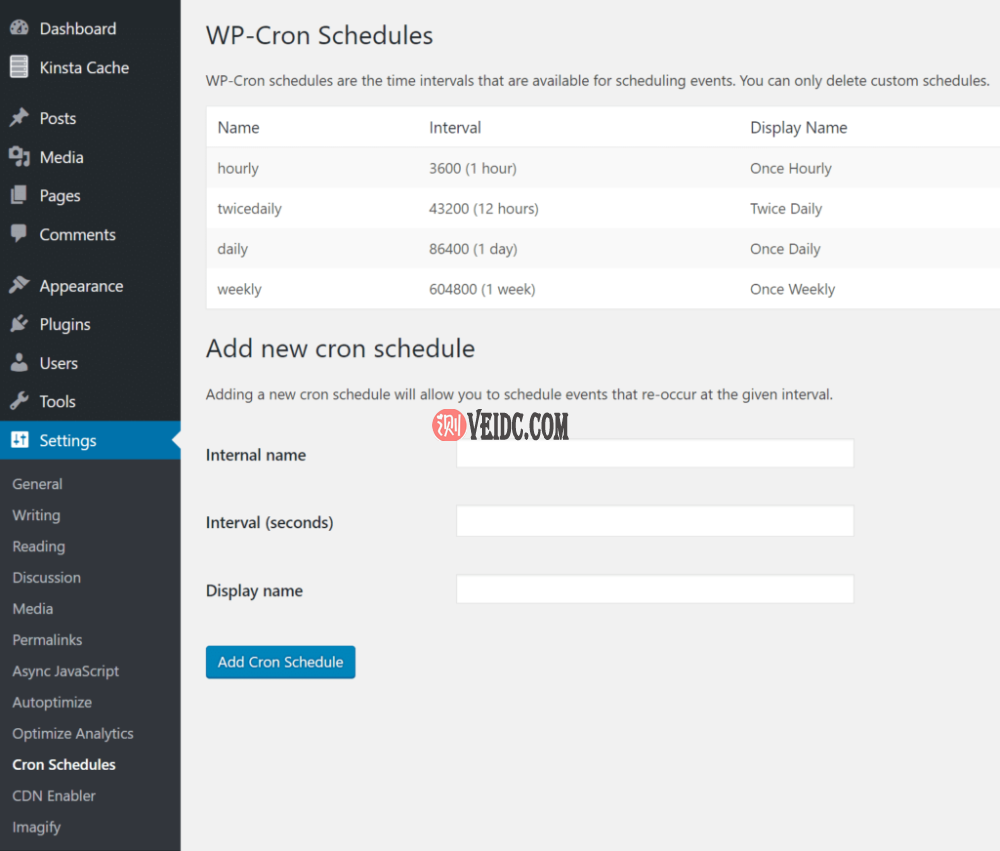The width and height of the screenshot is (1000, 851).
Task: Click the Kinsta Cache sidebar icon
Action: (19, 67)
